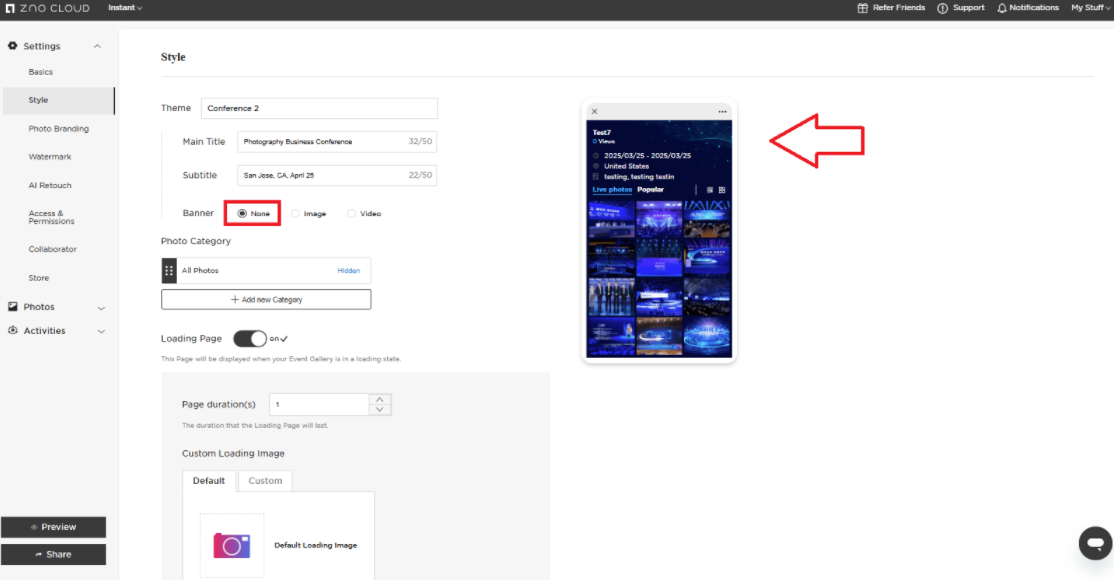Click Add new Category button
This screenshot has height=580, width=1114.
[x=266, y=299]
